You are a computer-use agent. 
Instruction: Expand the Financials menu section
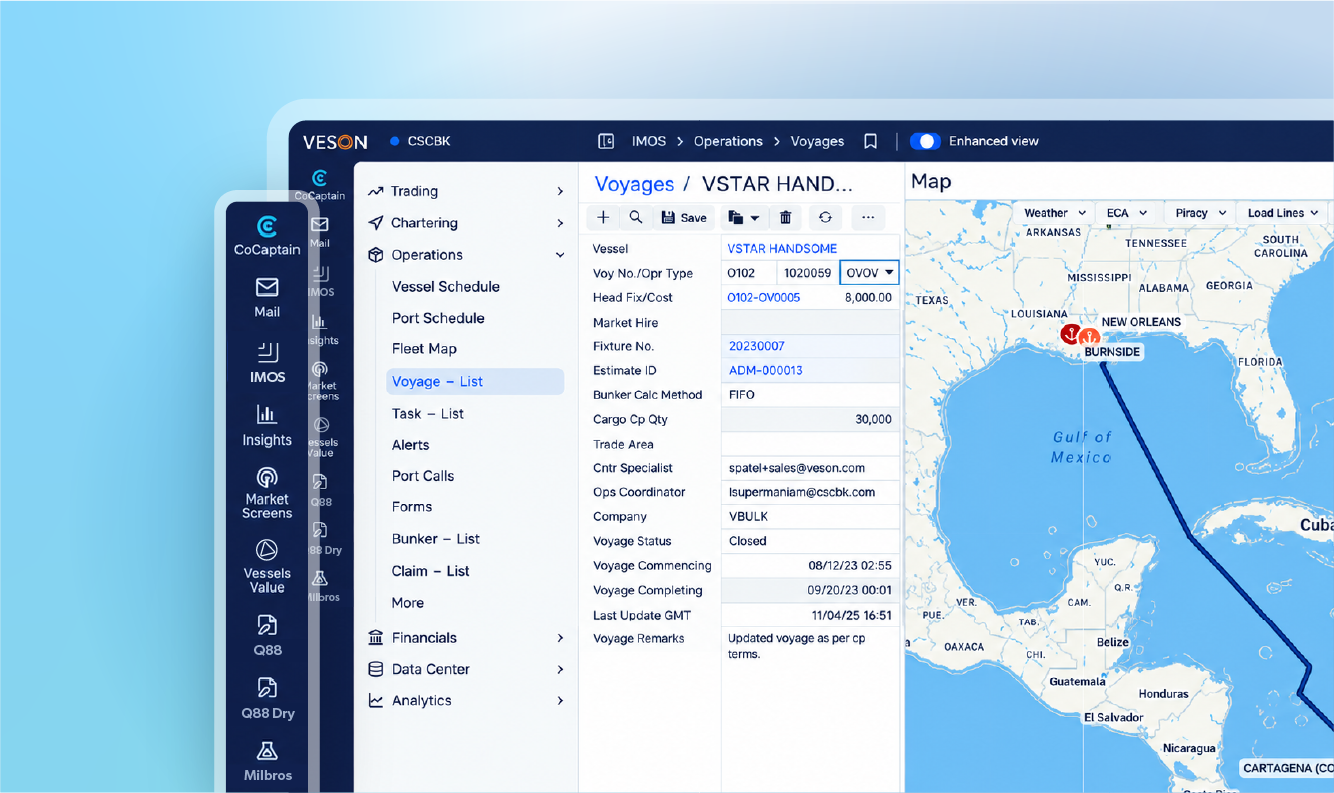pyautogui.click(x=465, y=638)
